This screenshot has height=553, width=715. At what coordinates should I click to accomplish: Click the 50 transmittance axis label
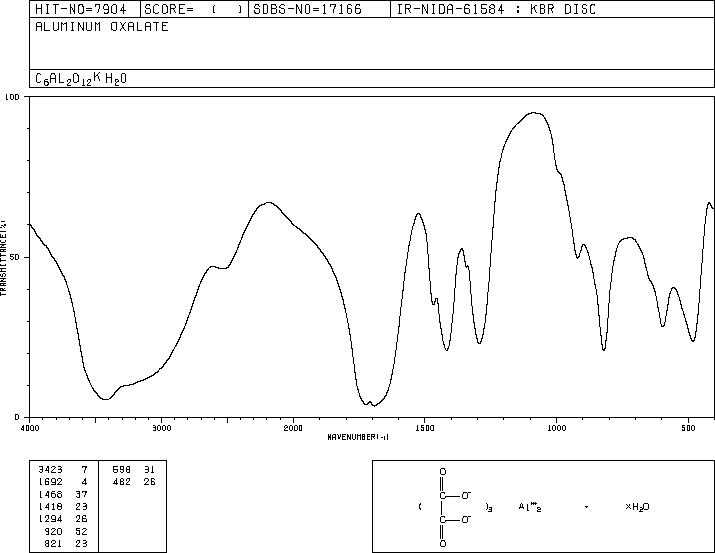pyautogui.click(x=14, y=258)
